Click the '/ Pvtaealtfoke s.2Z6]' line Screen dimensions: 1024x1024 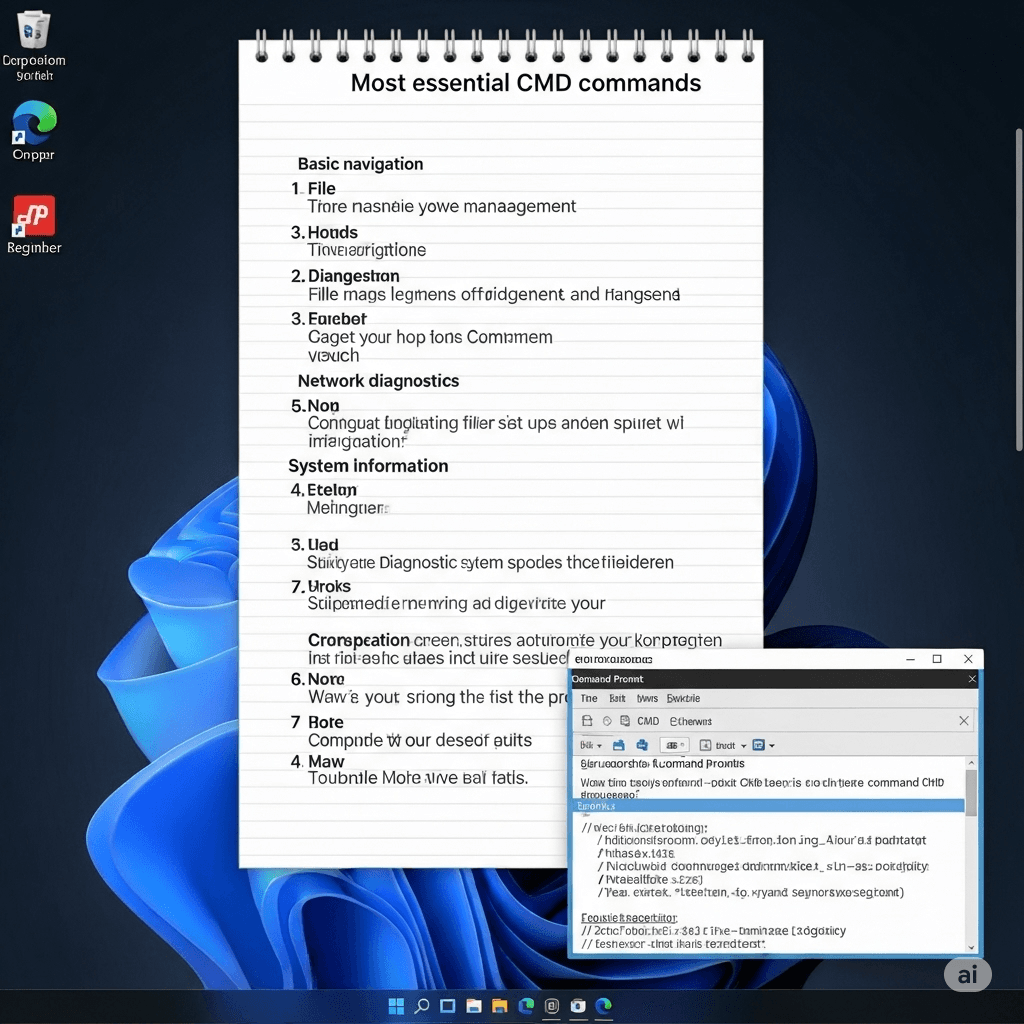(650, 880)
